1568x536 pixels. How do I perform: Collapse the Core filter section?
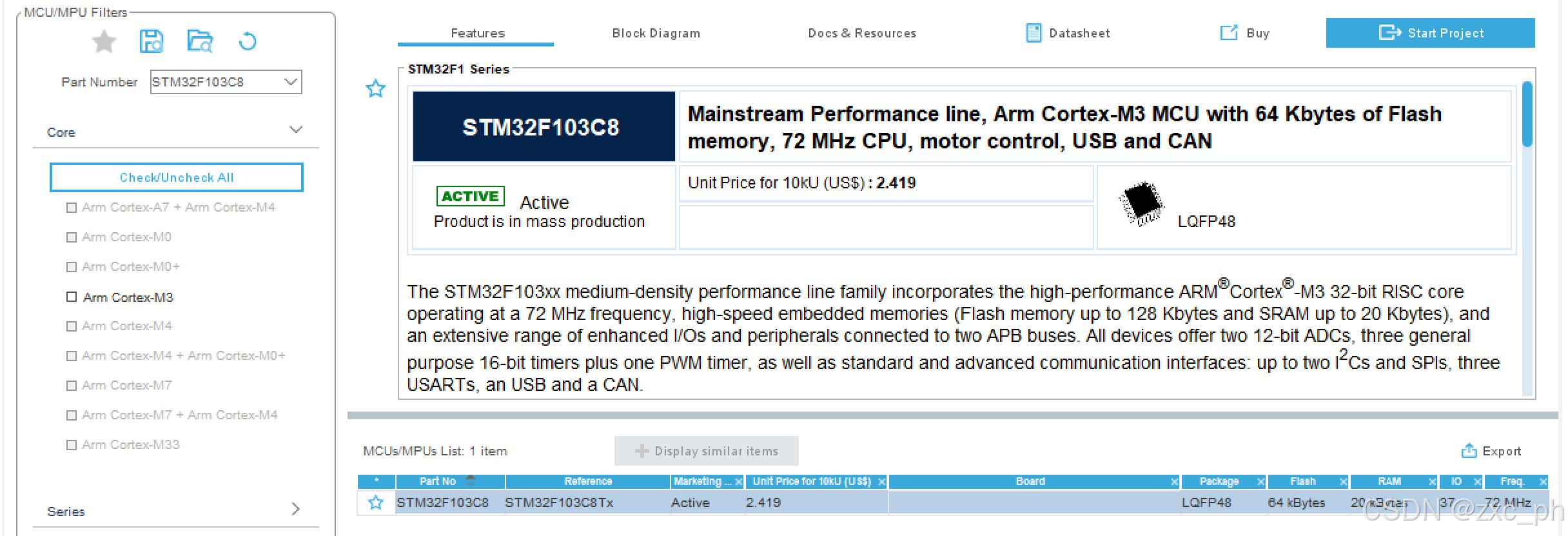click(x=296, y=130)
